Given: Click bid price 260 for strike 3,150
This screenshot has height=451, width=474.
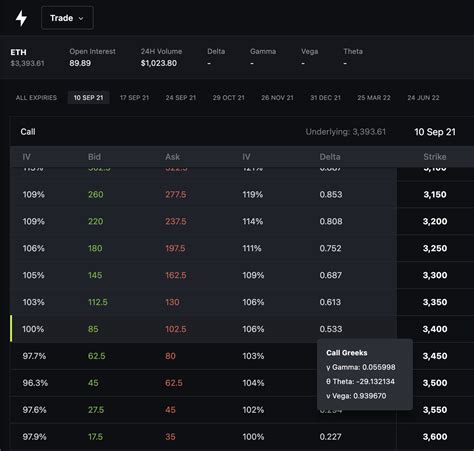Looking at the screenshot, I should [96, 194].
